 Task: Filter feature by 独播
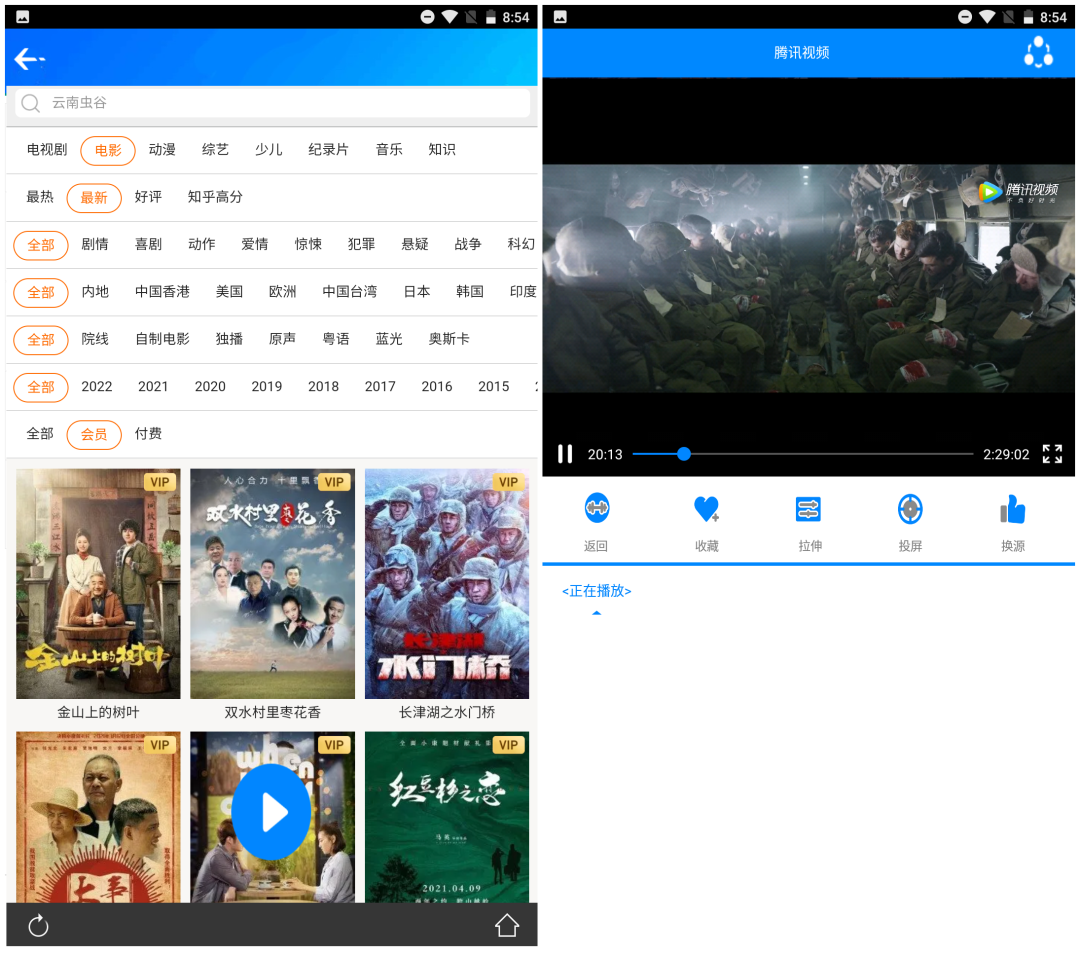click(x=229, y=339)
